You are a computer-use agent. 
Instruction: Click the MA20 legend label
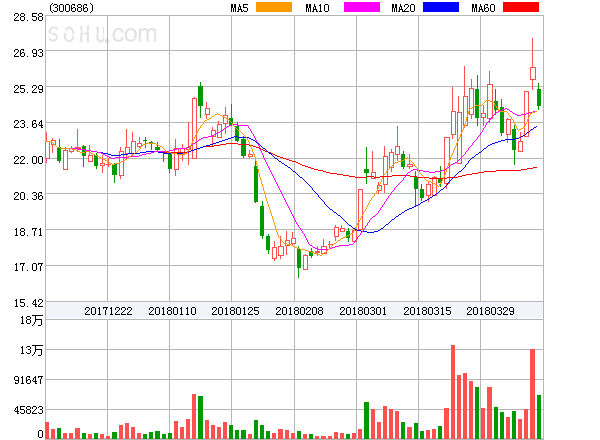[x=403, y=8]
